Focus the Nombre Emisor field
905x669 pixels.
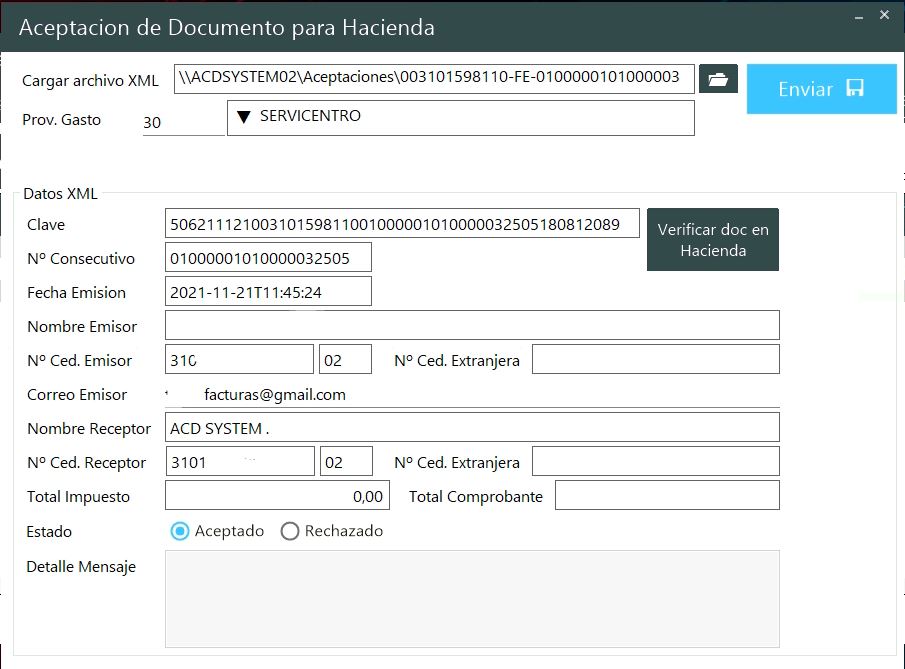click(x=471, y=326)
